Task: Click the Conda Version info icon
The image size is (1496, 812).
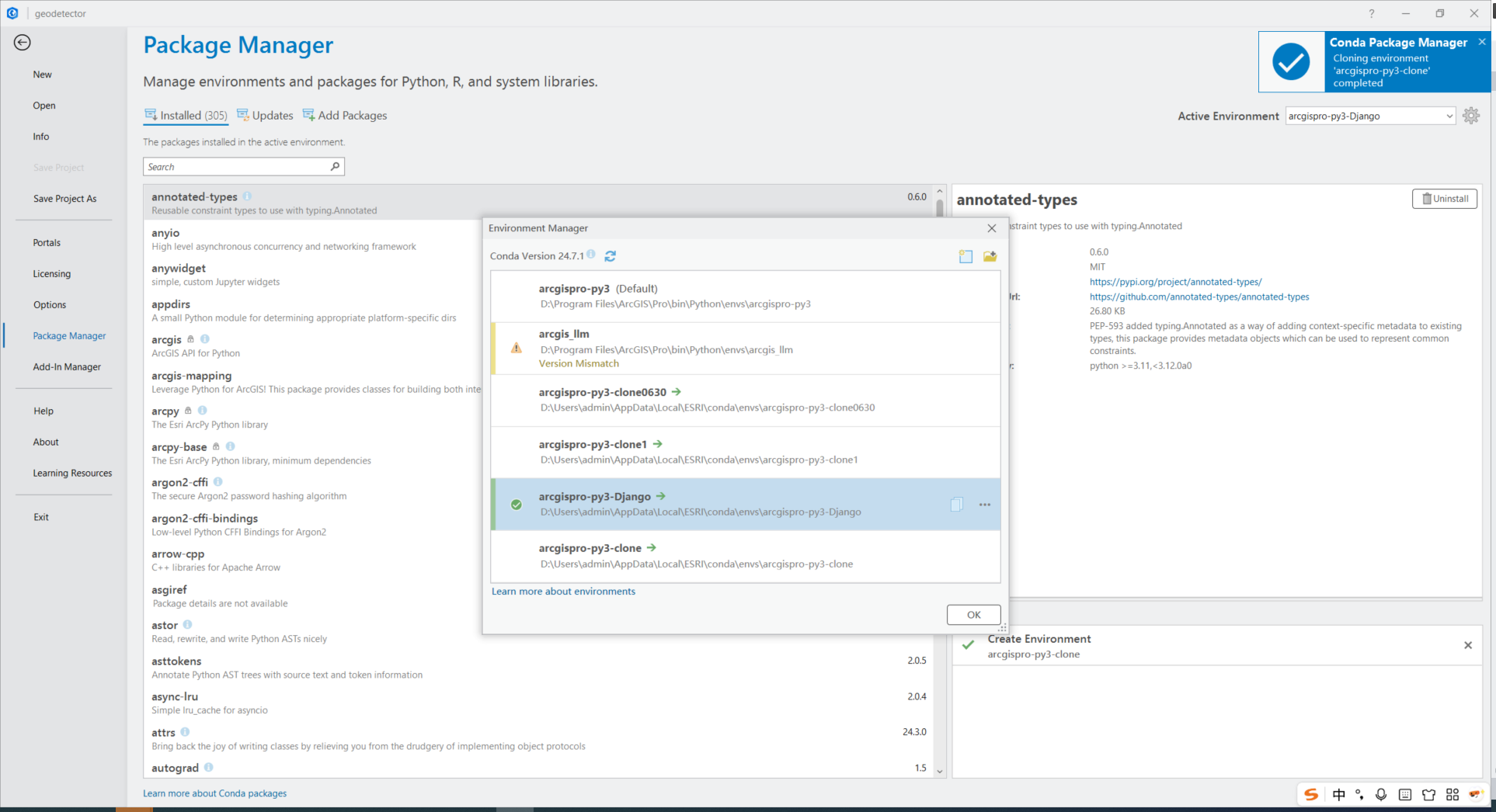Action: (x=591, y=255)
